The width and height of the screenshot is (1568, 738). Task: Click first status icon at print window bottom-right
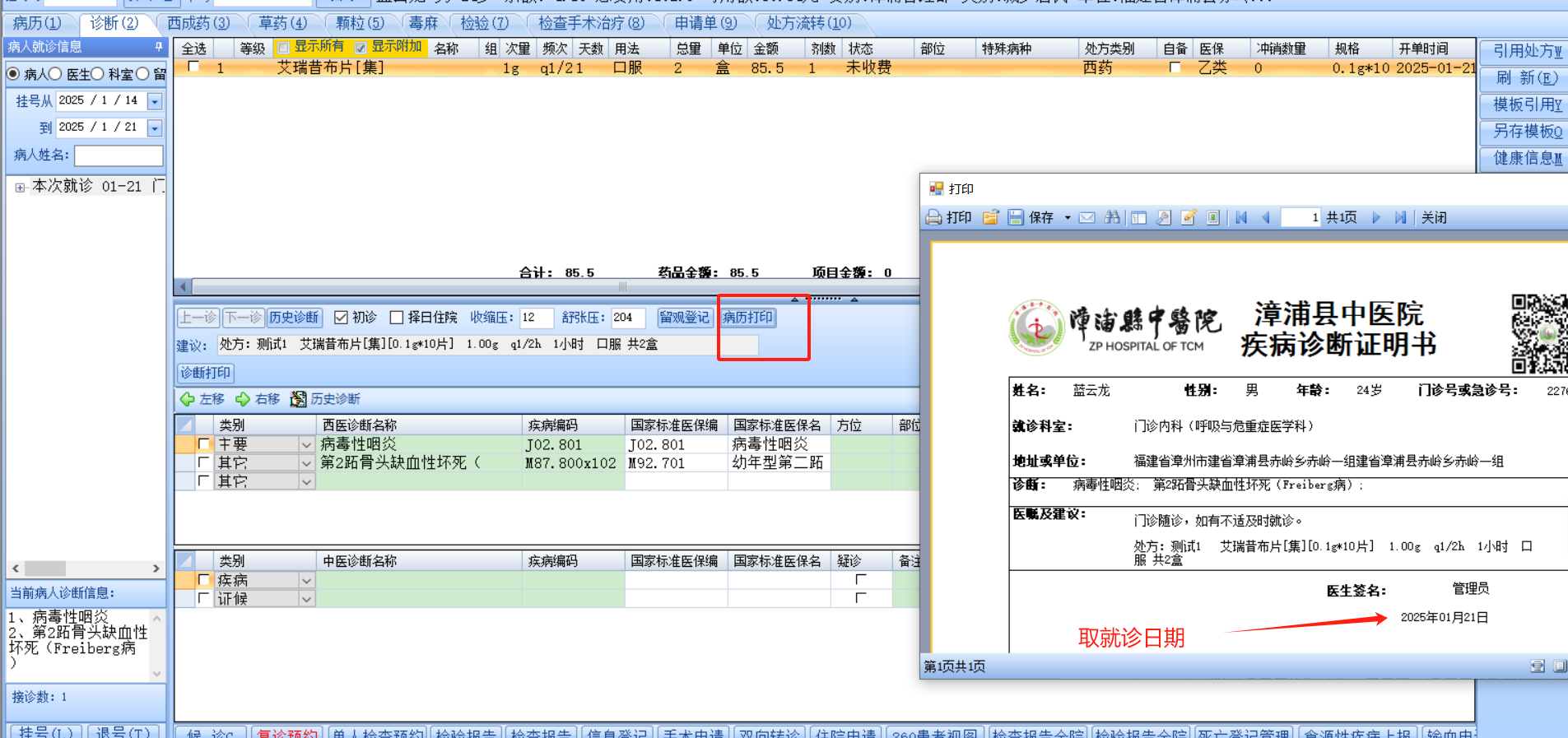[x=1538, y=666]
